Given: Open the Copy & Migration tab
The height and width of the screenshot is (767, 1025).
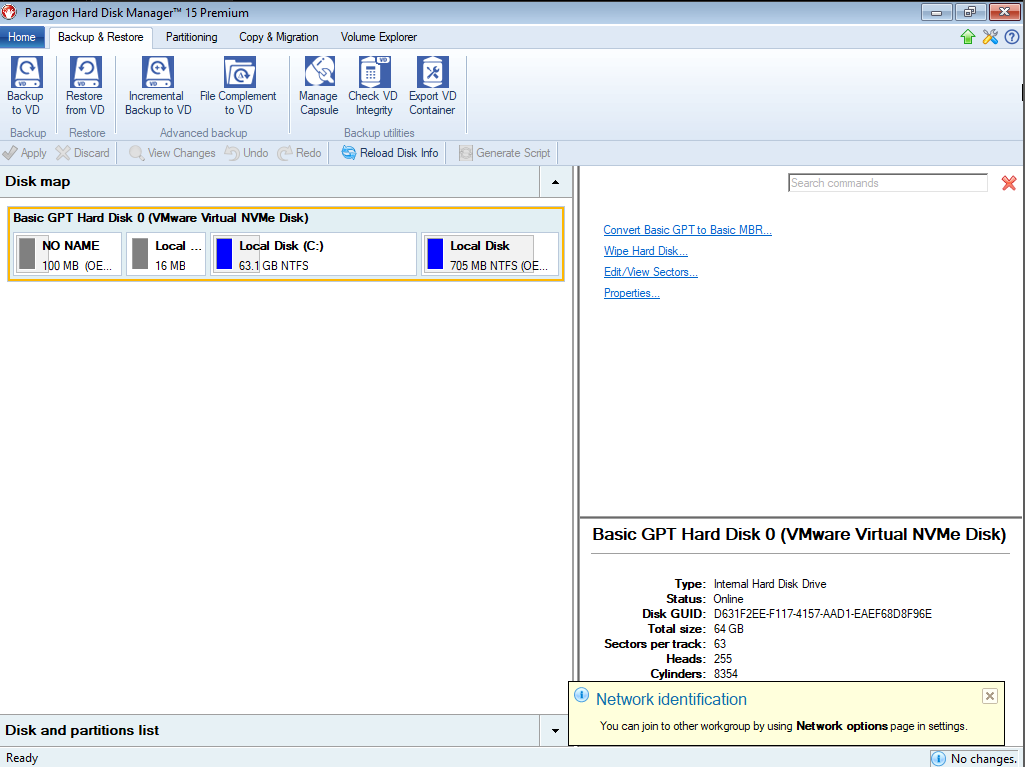Looking at the screenshot, I should 278,37.
